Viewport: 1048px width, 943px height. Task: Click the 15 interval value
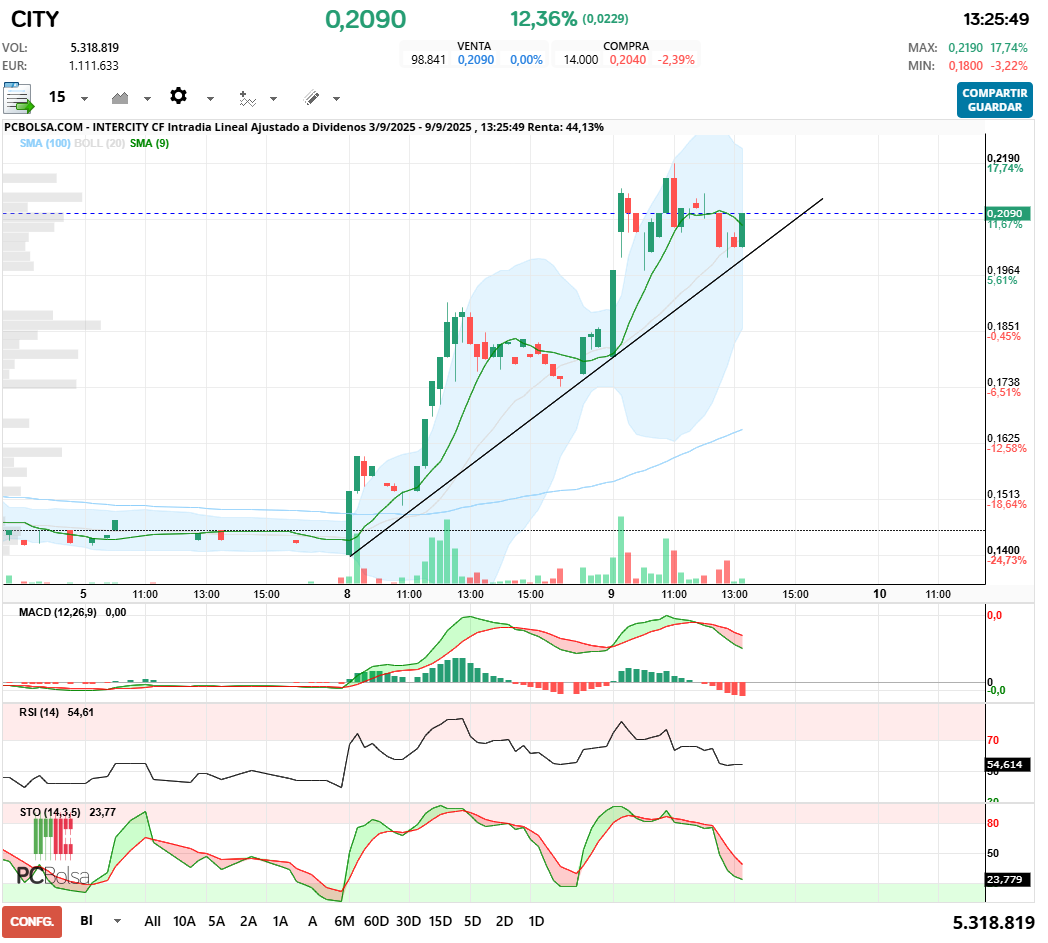(57, 98)
